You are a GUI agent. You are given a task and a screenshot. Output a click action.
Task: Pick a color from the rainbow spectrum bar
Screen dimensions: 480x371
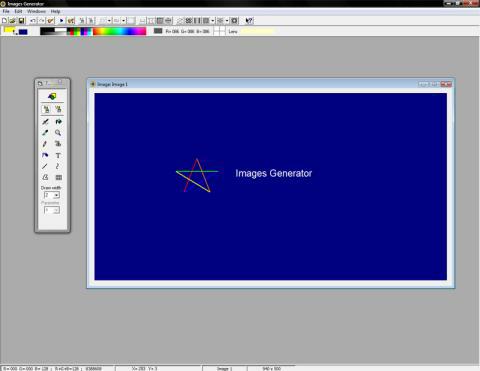coord(119,31)
